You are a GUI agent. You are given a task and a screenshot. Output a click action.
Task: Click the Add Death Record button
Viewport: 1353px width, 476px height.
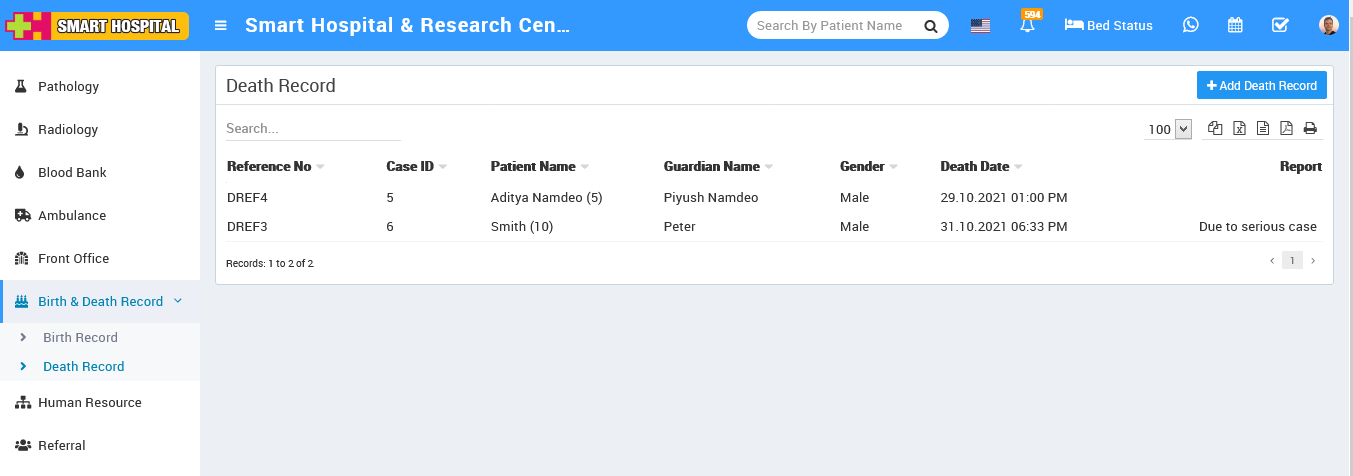click(x=1261, y=86)
